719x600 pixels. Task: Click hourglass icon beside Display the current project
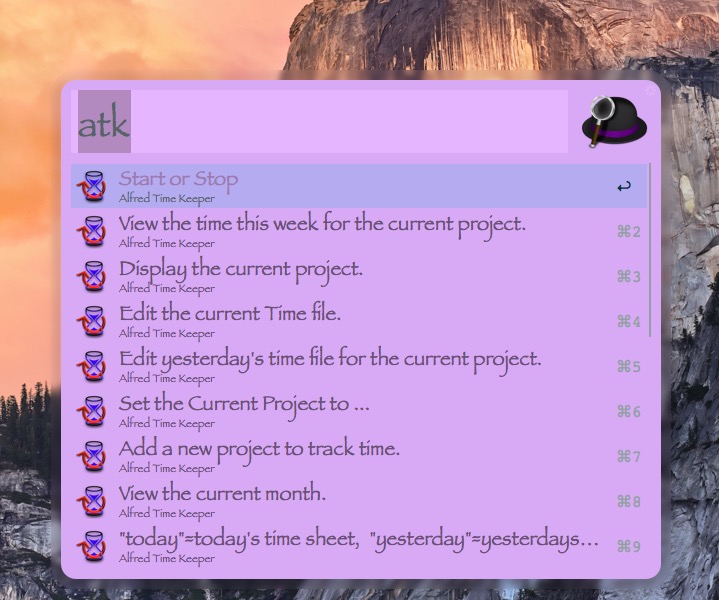[x=92, y=276]
